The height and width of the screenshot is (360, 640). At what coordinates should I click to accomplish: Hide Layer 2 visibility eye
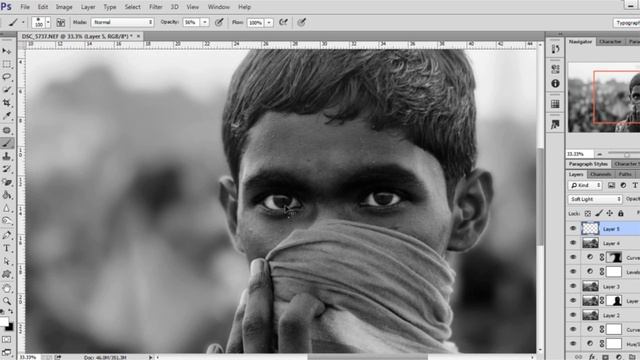click(x=573, y=315)
